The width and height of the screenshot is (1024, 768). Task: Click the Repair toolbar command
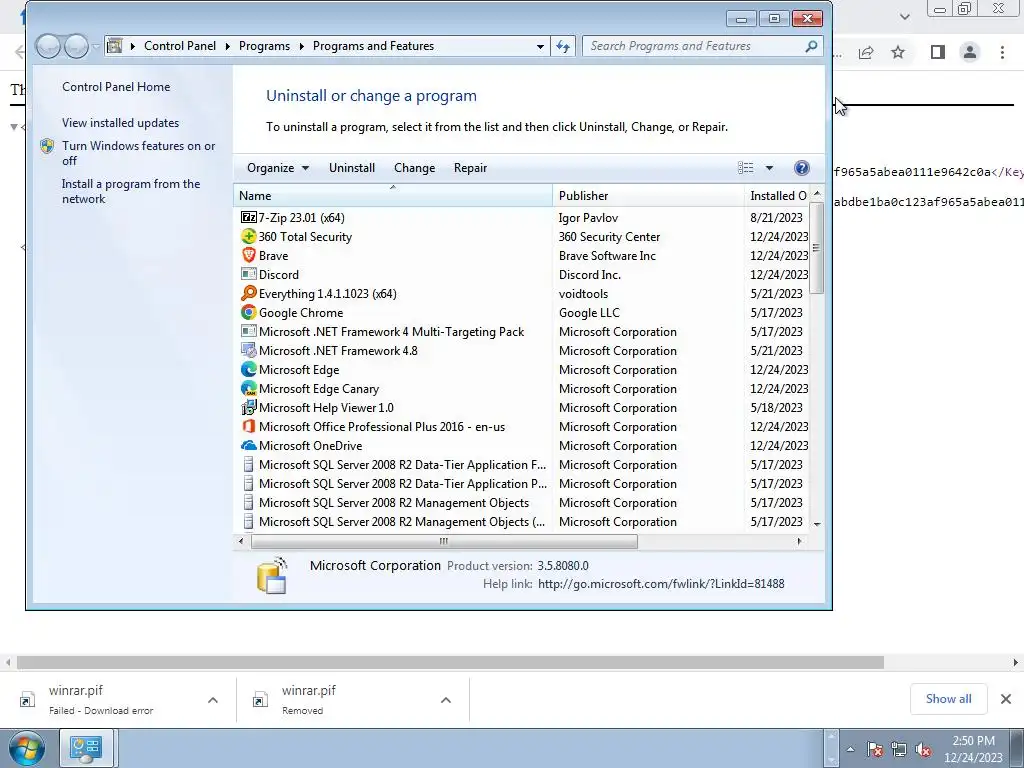click(x=470, y=168)
